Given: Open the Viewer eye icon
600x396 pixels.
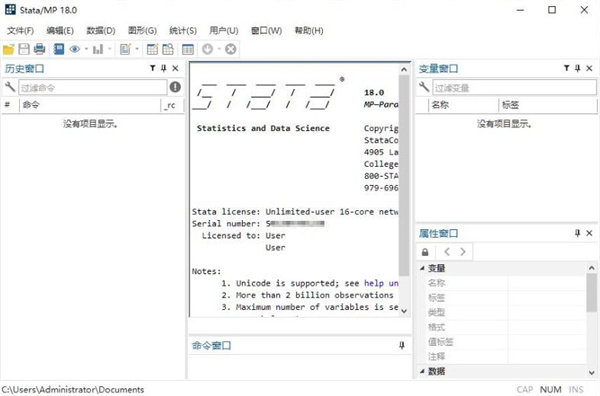Looking at the screenshot, I should tap(75, 49).
